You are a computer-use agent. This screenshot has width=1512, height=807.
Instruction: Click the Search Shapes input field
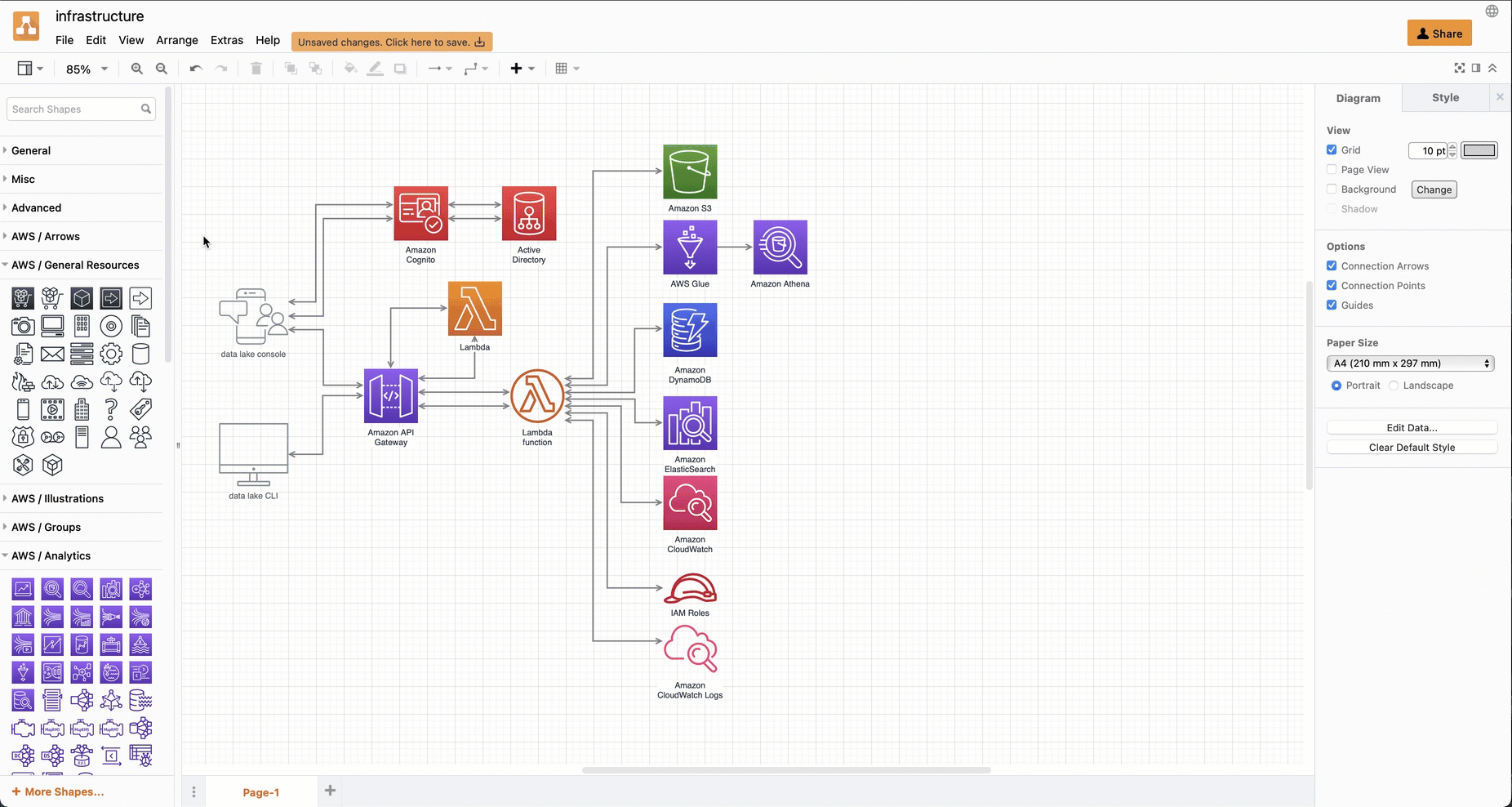[73, 109]
